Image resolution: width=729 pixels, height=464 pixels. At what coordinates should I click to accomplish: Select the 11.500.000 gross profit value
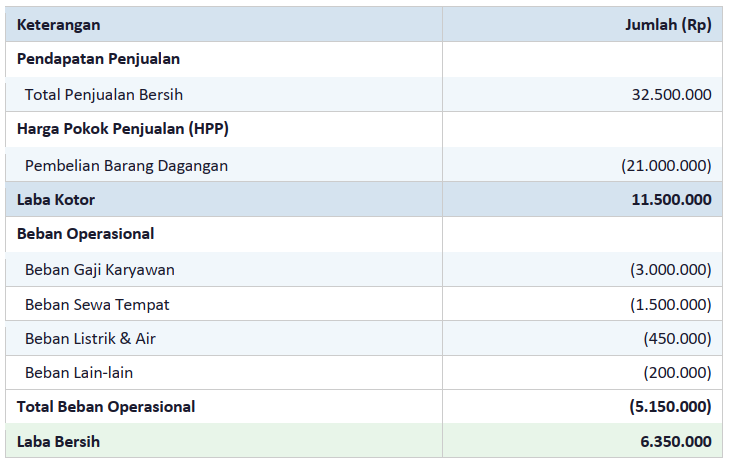[x=671, y=199]
